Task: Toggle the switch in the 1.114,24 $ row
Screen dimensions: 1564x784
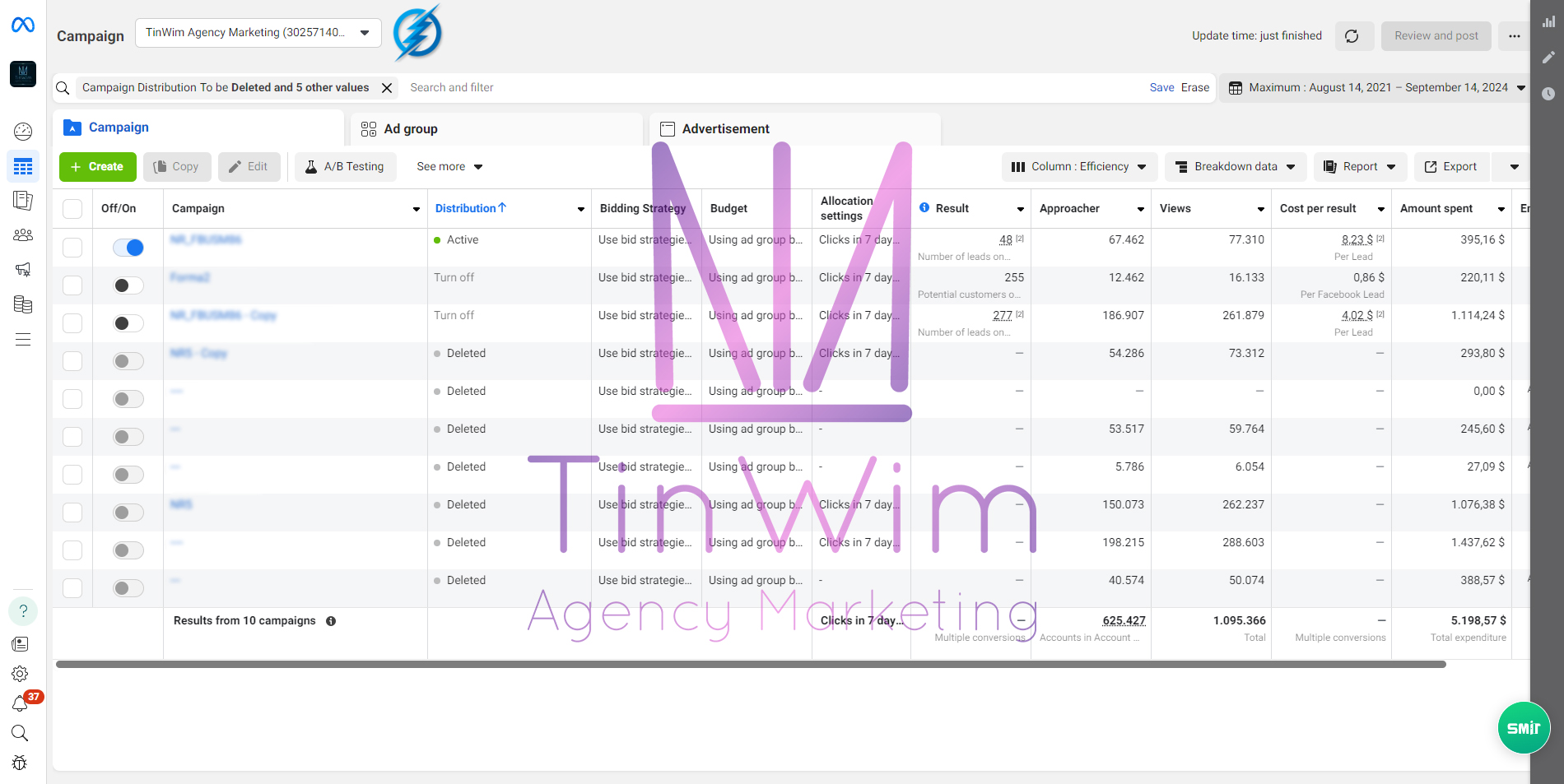Action: (x=128, y=323)
